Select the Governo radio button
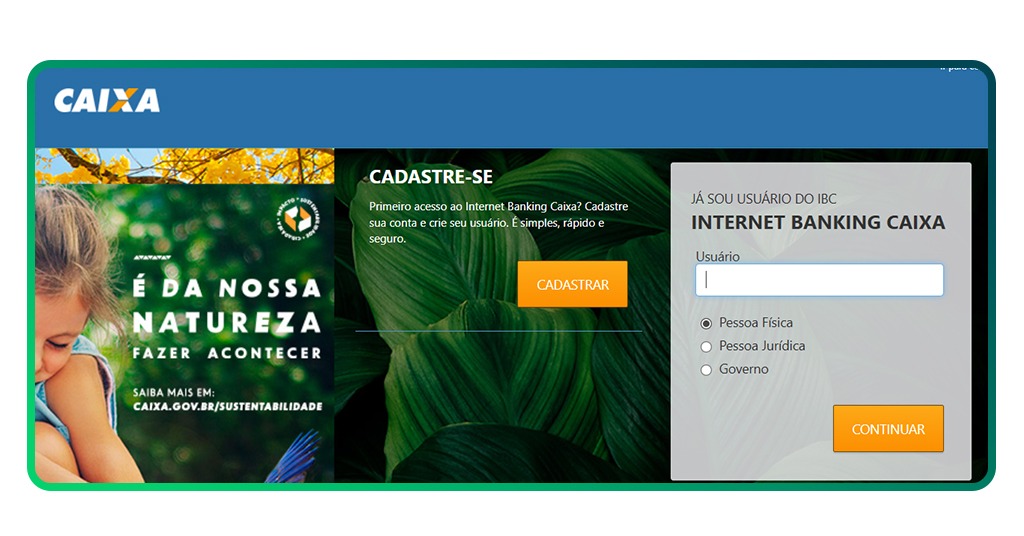The width and height of the screenshot is (1024, 536). click(706, 370)
